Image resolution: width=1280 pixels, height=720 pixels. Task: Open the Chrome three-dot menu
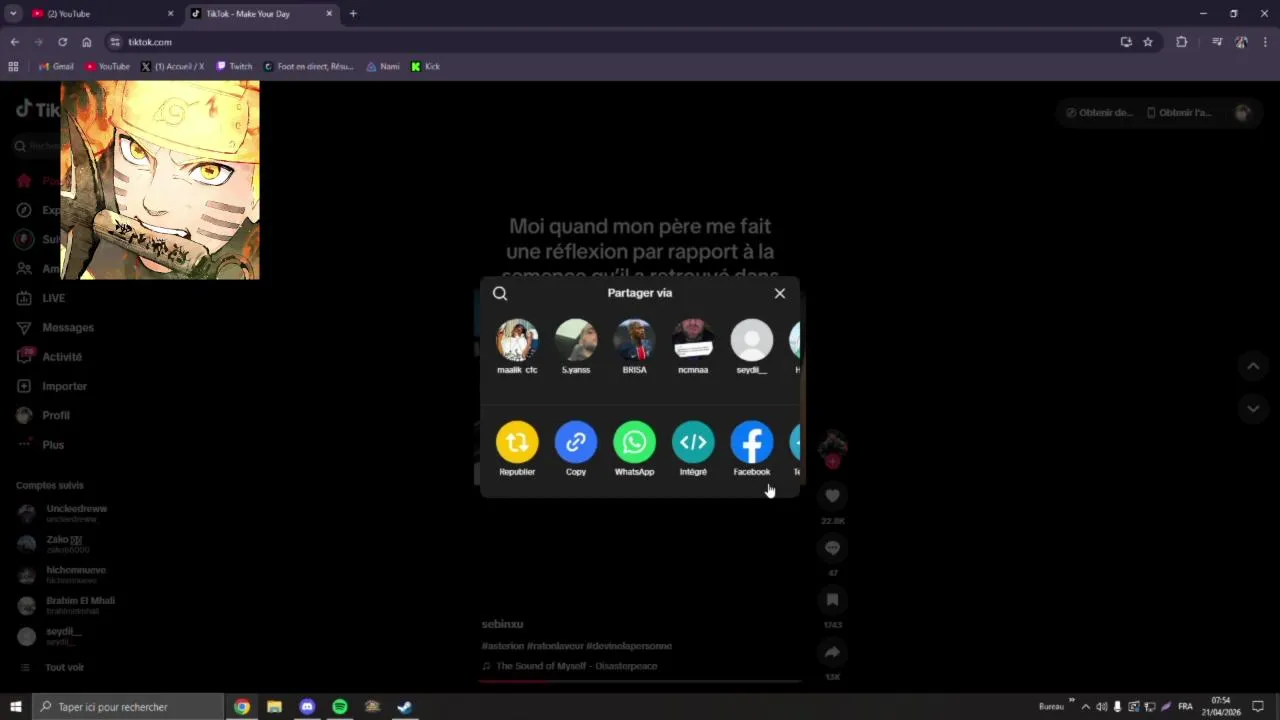(1266, 42)
